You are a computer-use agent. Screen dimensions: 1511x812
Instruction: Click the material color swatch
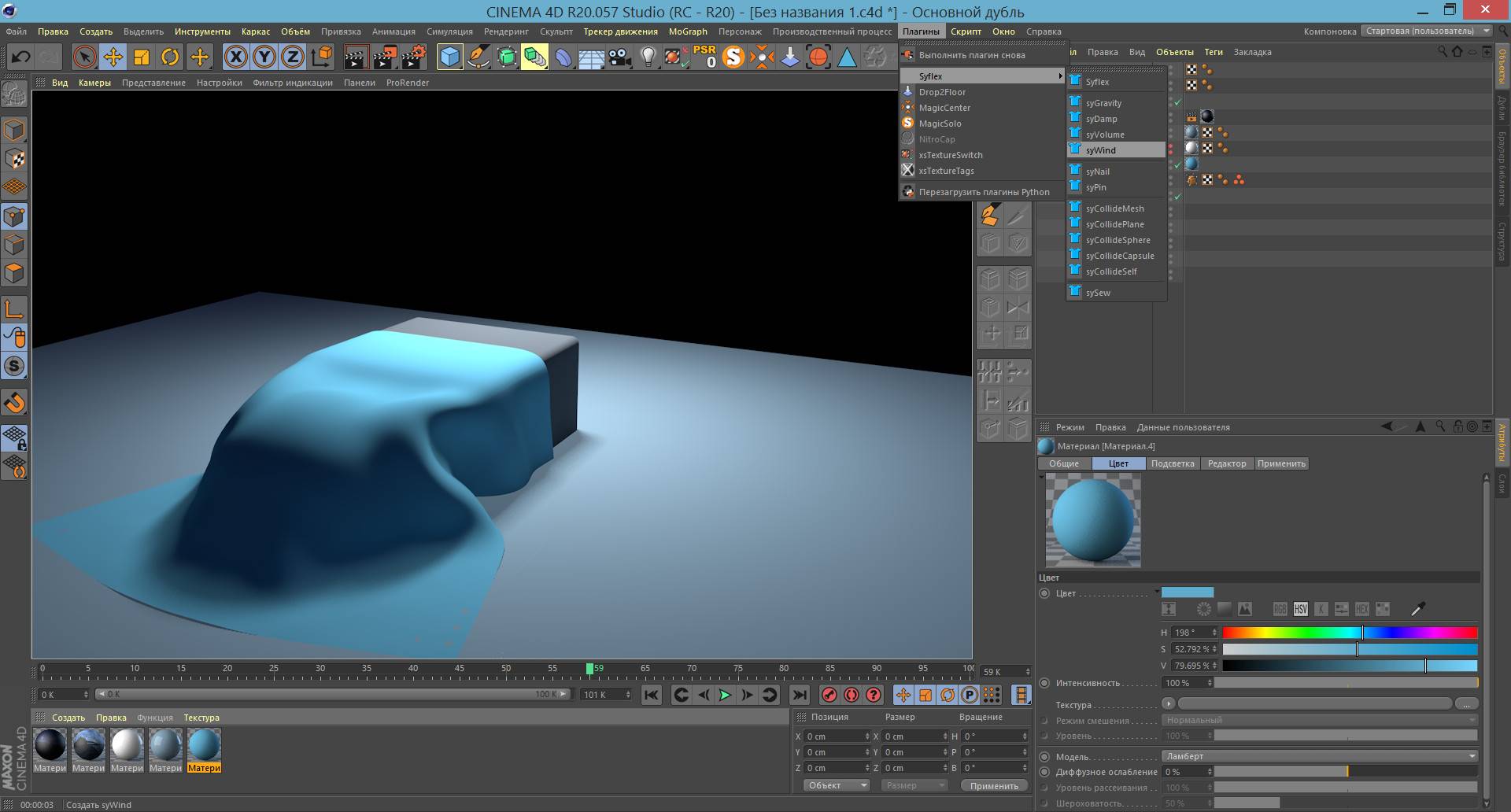coord(1188,592)
